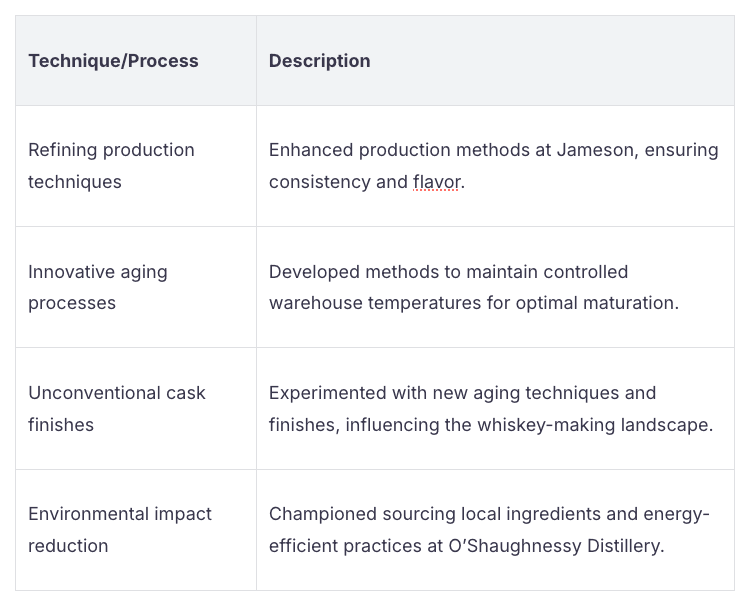Select the "Innovative aging processes" cell
This screenshot has width=744, height=598.
[98, 287]
